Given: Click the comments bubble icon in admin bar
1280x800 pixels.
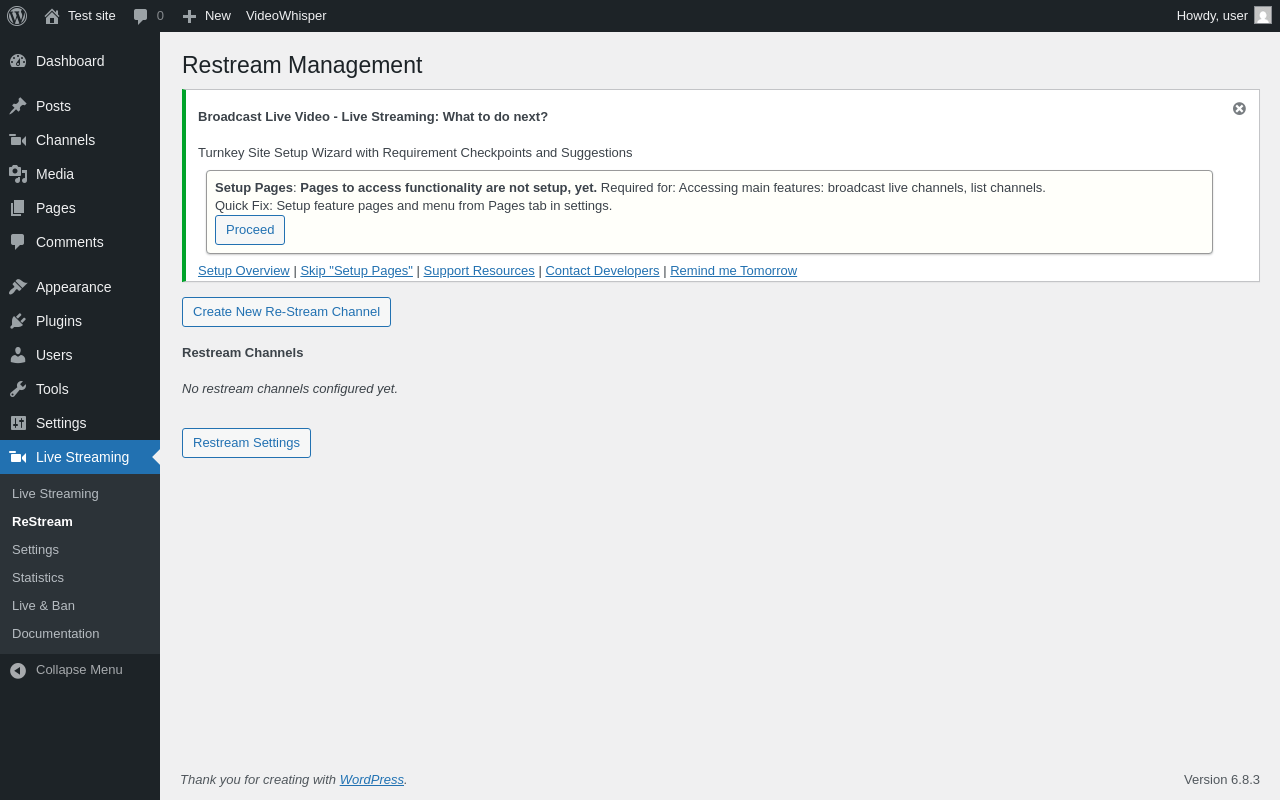Looking at the screenshot, I should [140, 16].
